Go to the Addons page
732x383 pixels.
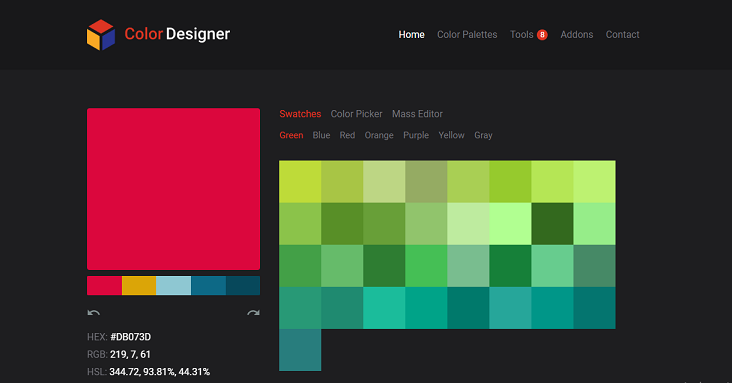577,35
